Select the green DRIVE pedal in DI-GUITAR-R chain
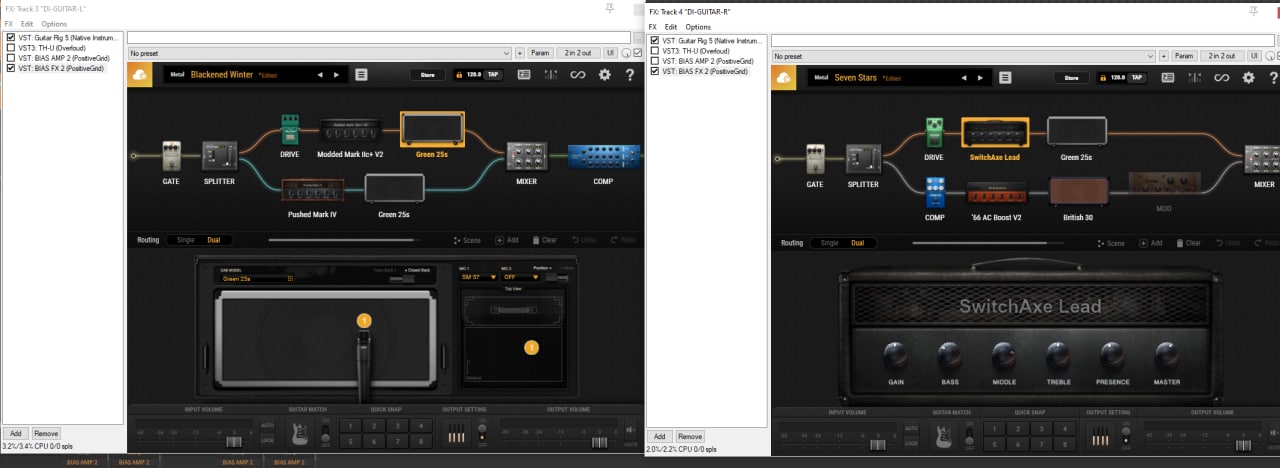 (x=934, y=132)
